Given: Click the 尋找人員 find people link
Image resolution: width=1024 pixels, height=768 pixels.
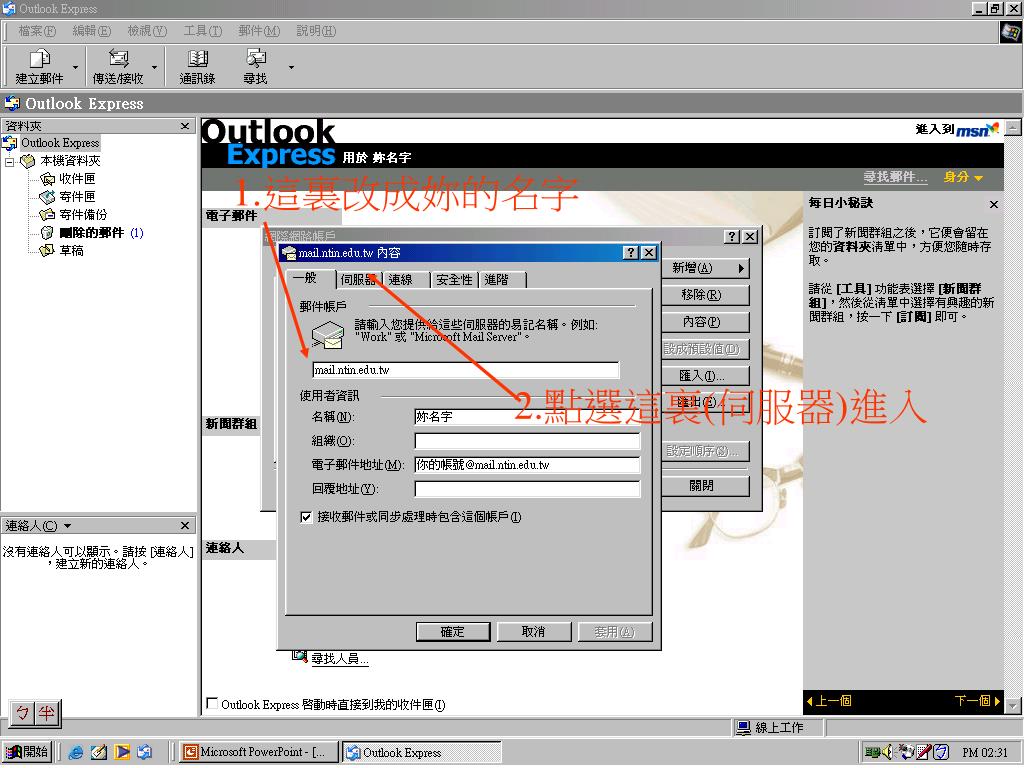Looking at the screenshot, I should click(340, 659).
